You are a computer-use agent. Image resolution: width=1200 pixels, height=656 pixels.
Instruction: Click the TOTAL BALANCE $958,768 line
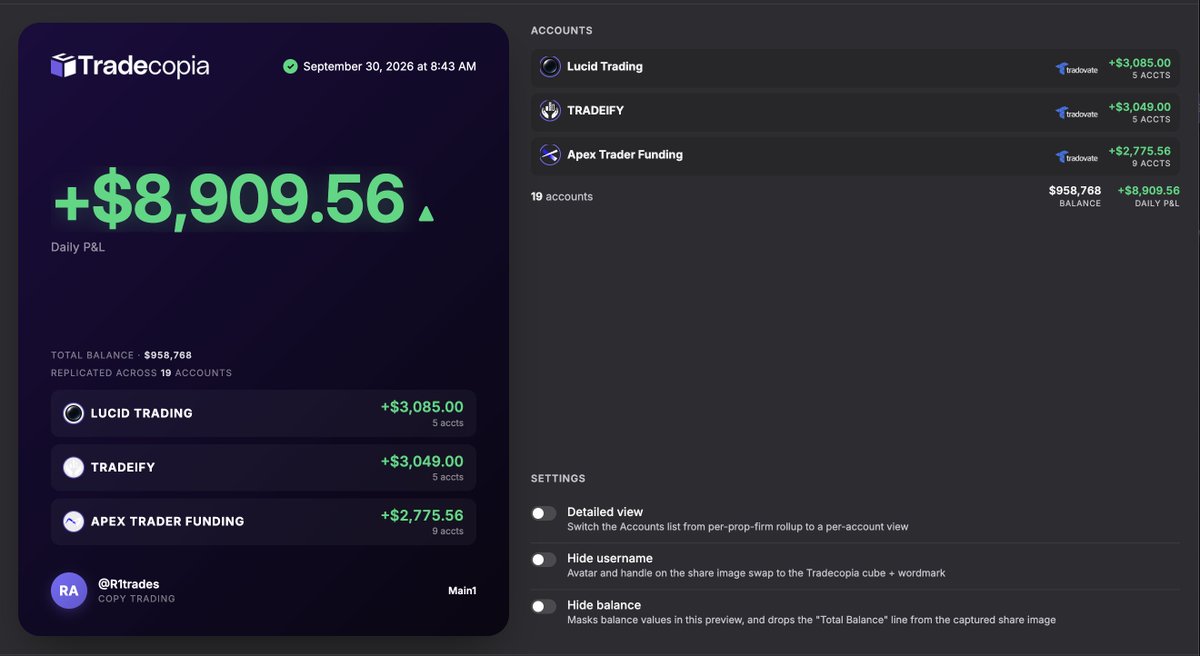(x=121, y=355)
